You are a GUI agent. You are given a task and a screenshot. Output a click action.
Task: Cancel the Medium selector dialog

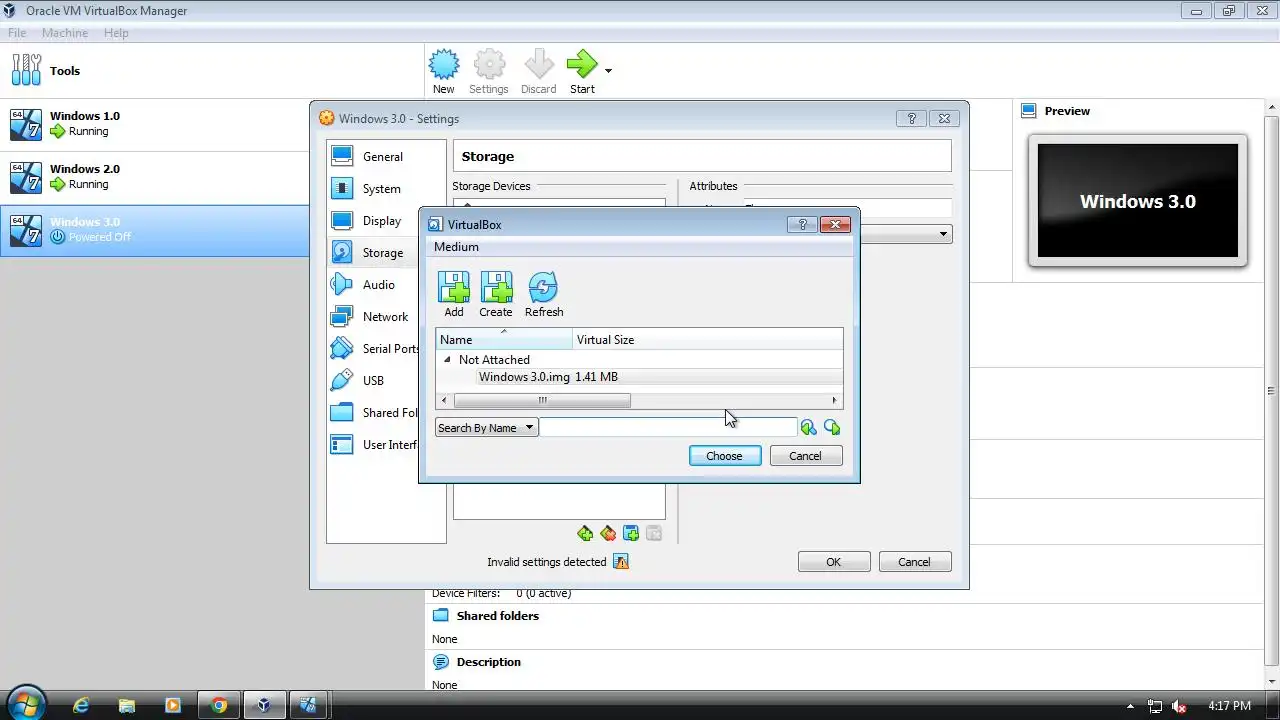pos(805,456)
